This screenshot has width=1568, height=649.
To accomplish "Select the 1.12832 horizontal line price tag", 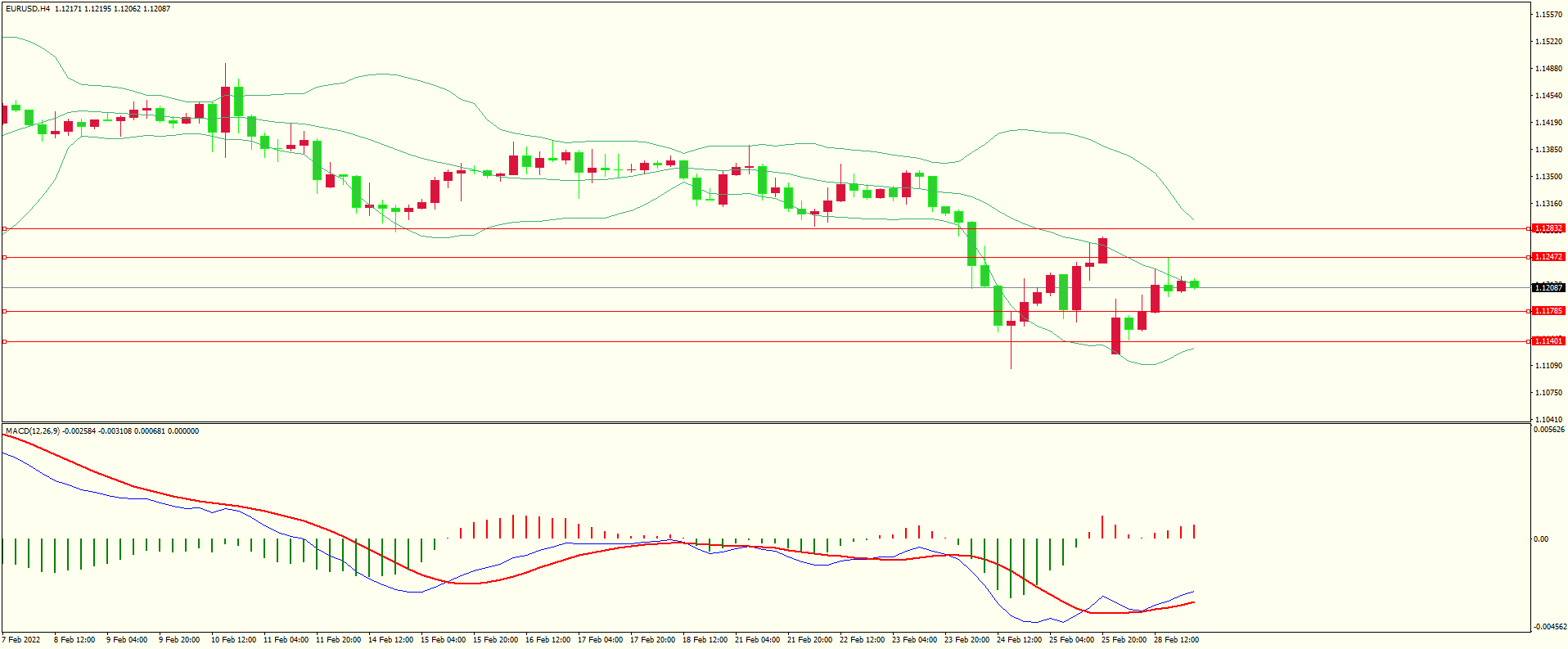I will (x=1548, y=228).
